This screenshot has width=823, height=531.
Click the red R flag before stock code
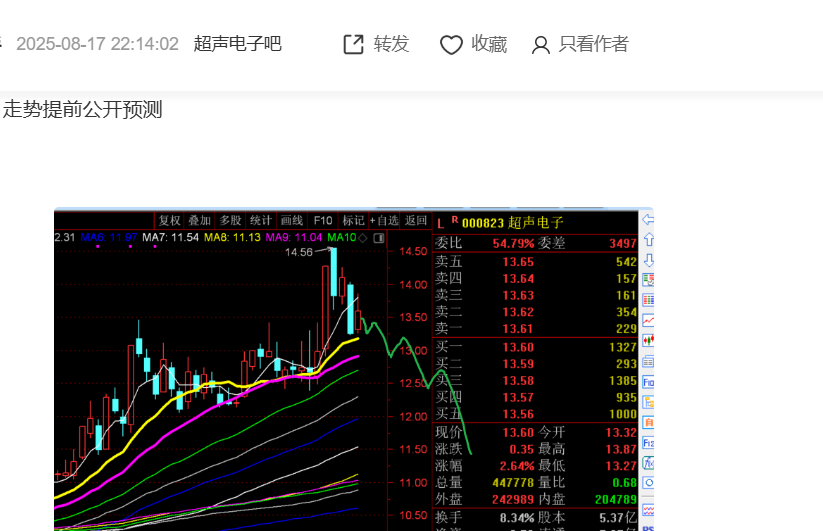tap(455, 220)
